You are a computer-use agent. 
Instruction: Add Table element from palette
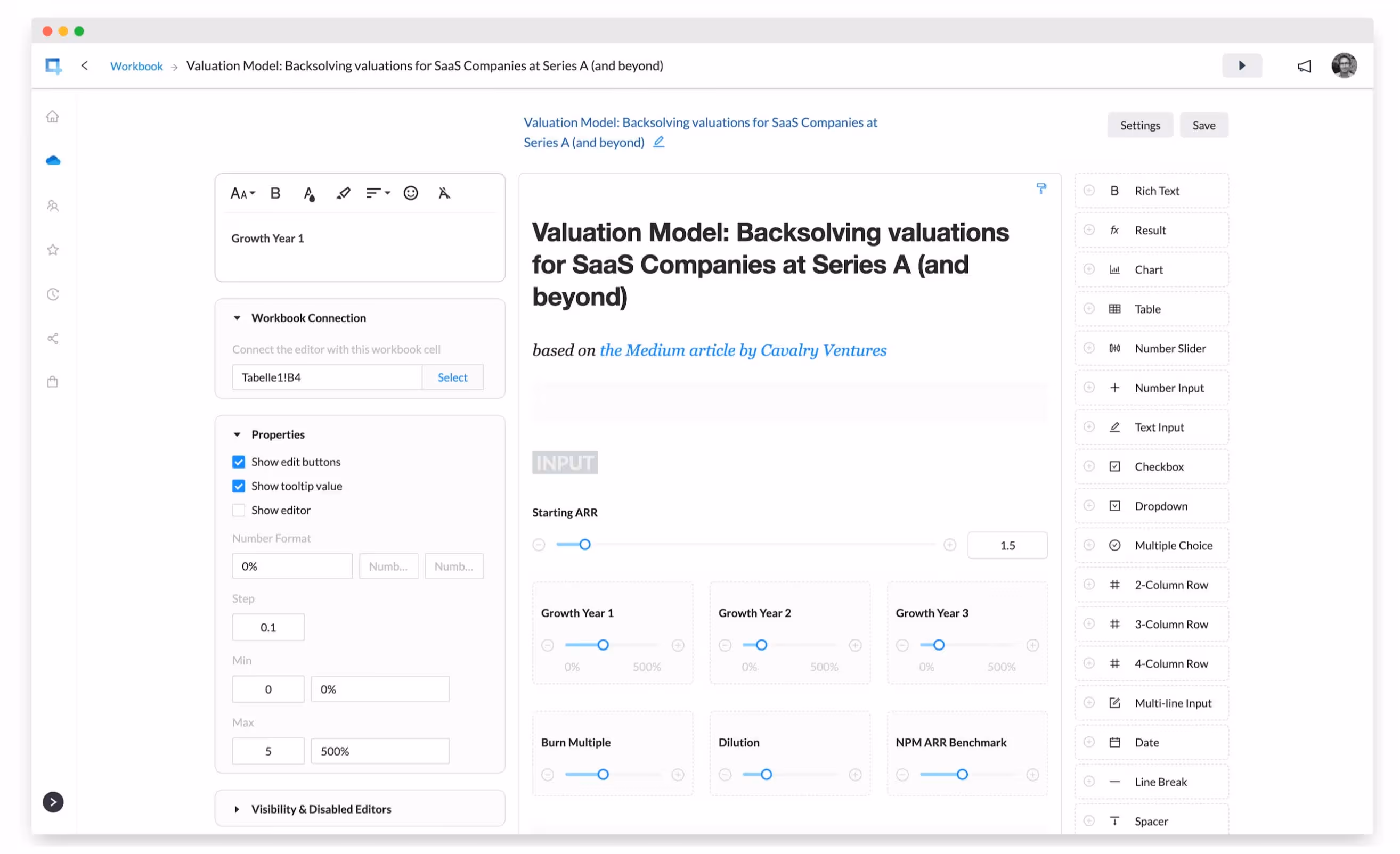1152,309
